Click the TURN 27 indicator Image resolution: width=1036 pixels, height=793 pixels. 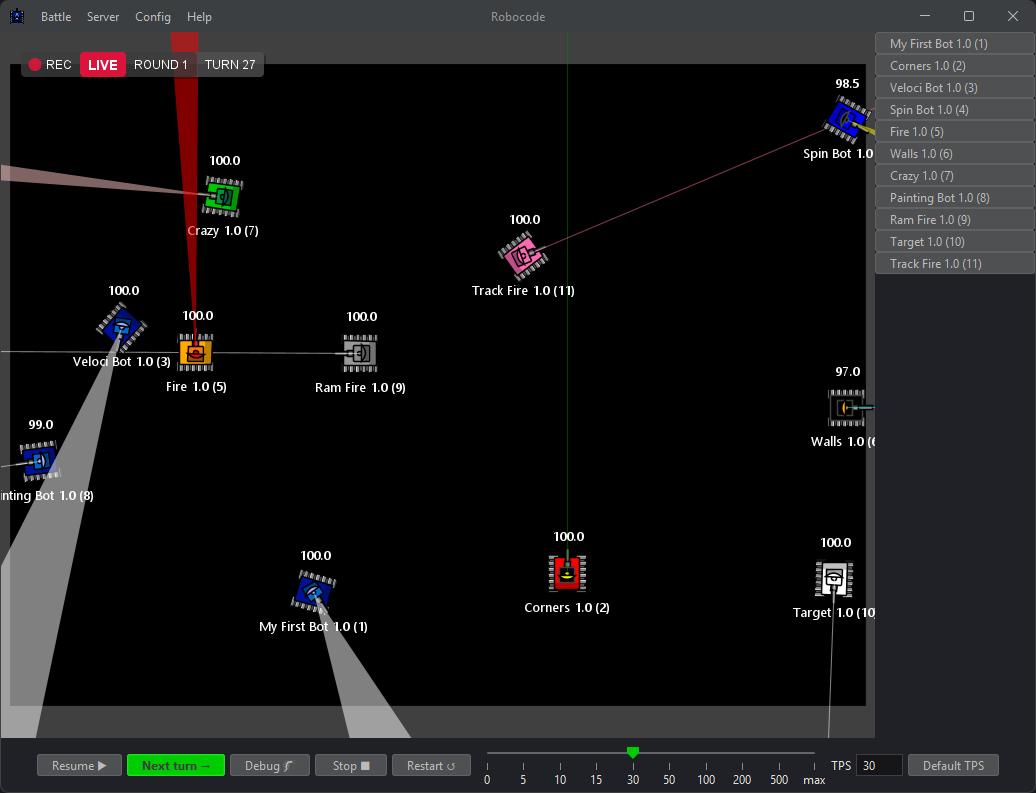click(x=230, y=65)
